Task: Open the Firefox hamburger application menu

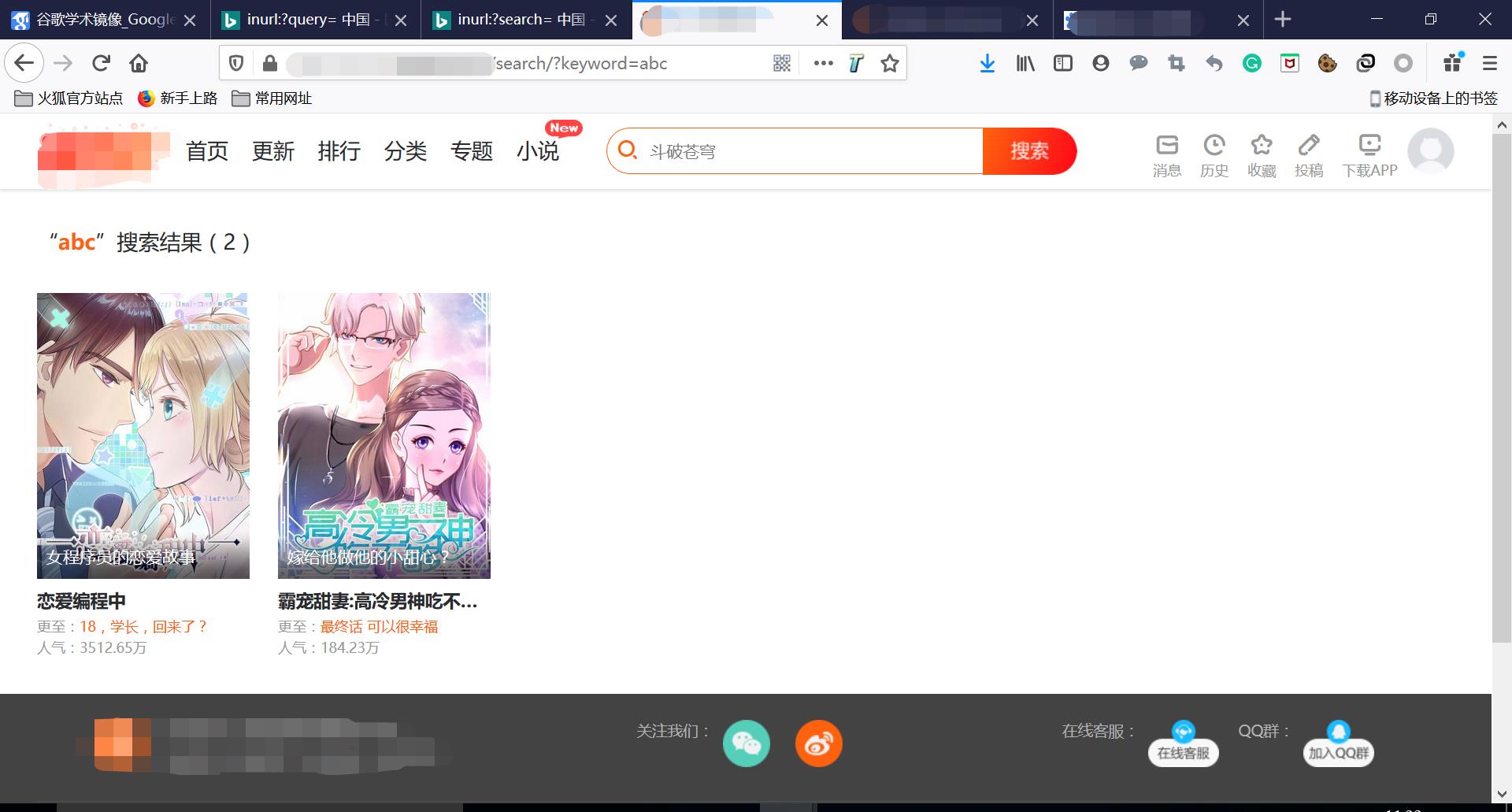Action: pos(1489,64)
